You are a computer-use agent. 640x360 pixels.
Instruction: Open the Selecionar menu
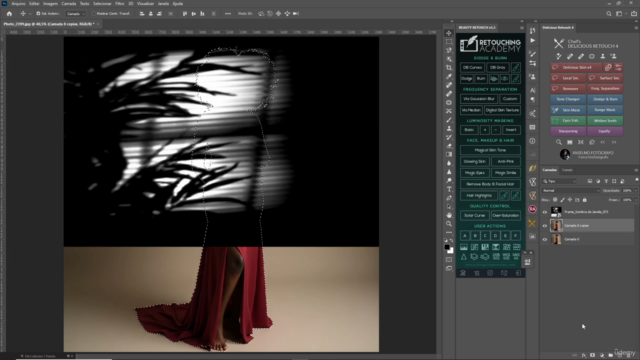click(x=102, y=4)
